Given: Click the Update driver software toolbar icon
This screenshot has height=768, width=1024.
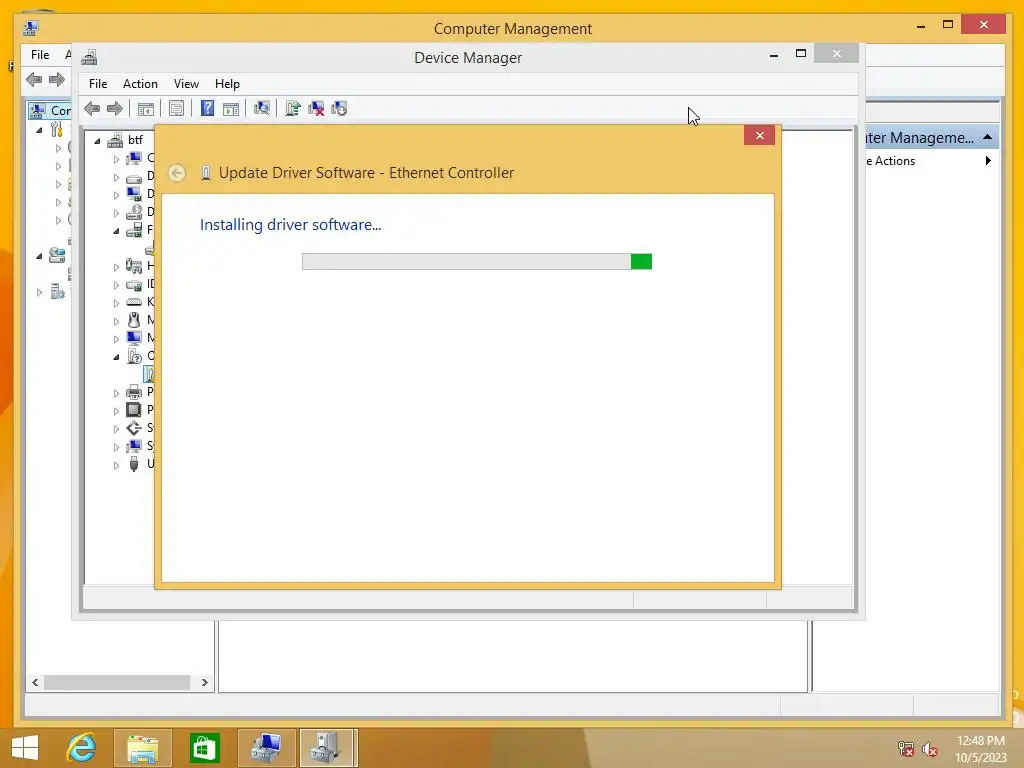Looking at the screenshot, I should click(293, 108).
